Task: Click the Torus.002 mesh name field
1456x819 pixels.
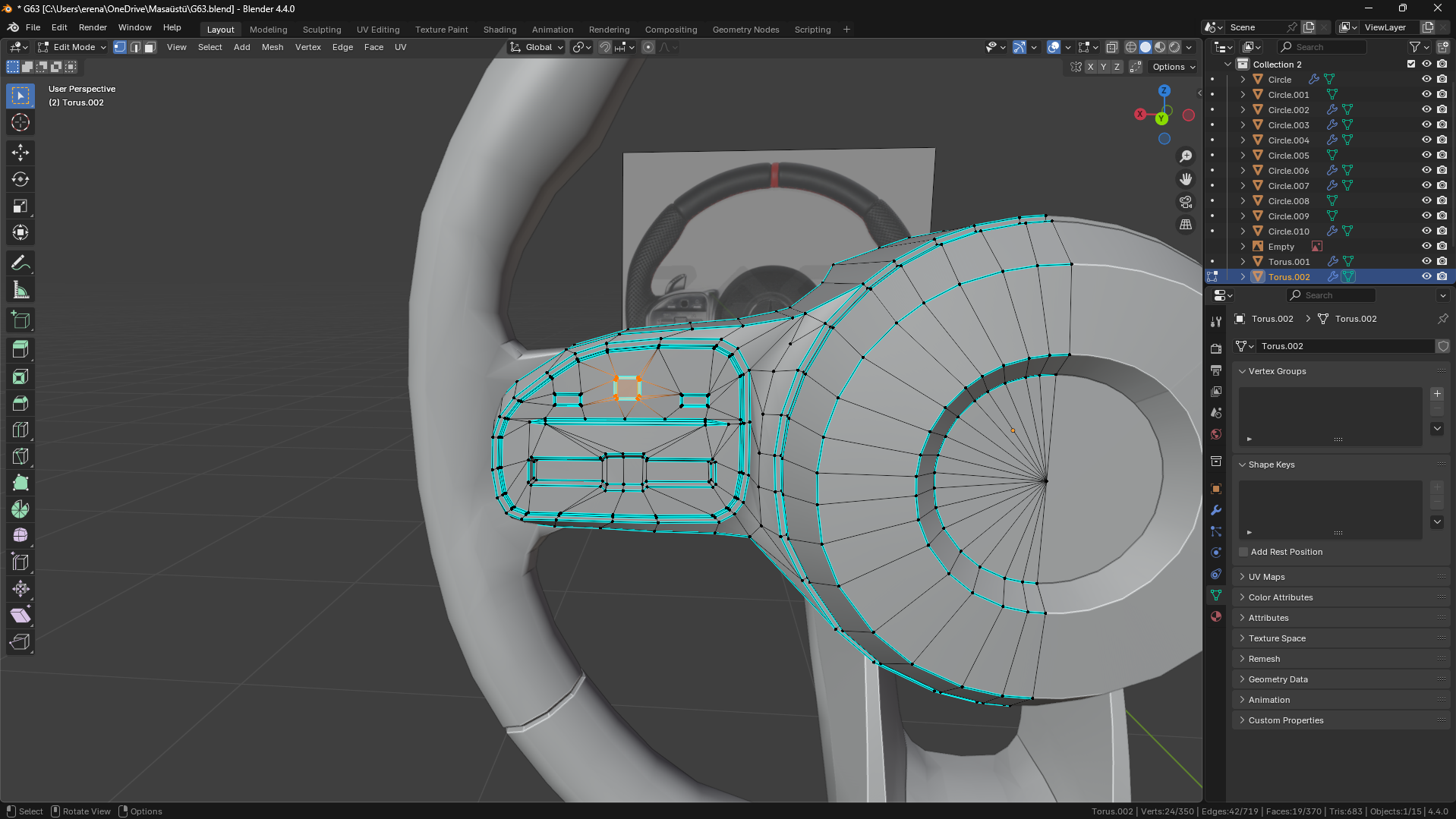Action: pyautogui.click(x=1344, y=346)
